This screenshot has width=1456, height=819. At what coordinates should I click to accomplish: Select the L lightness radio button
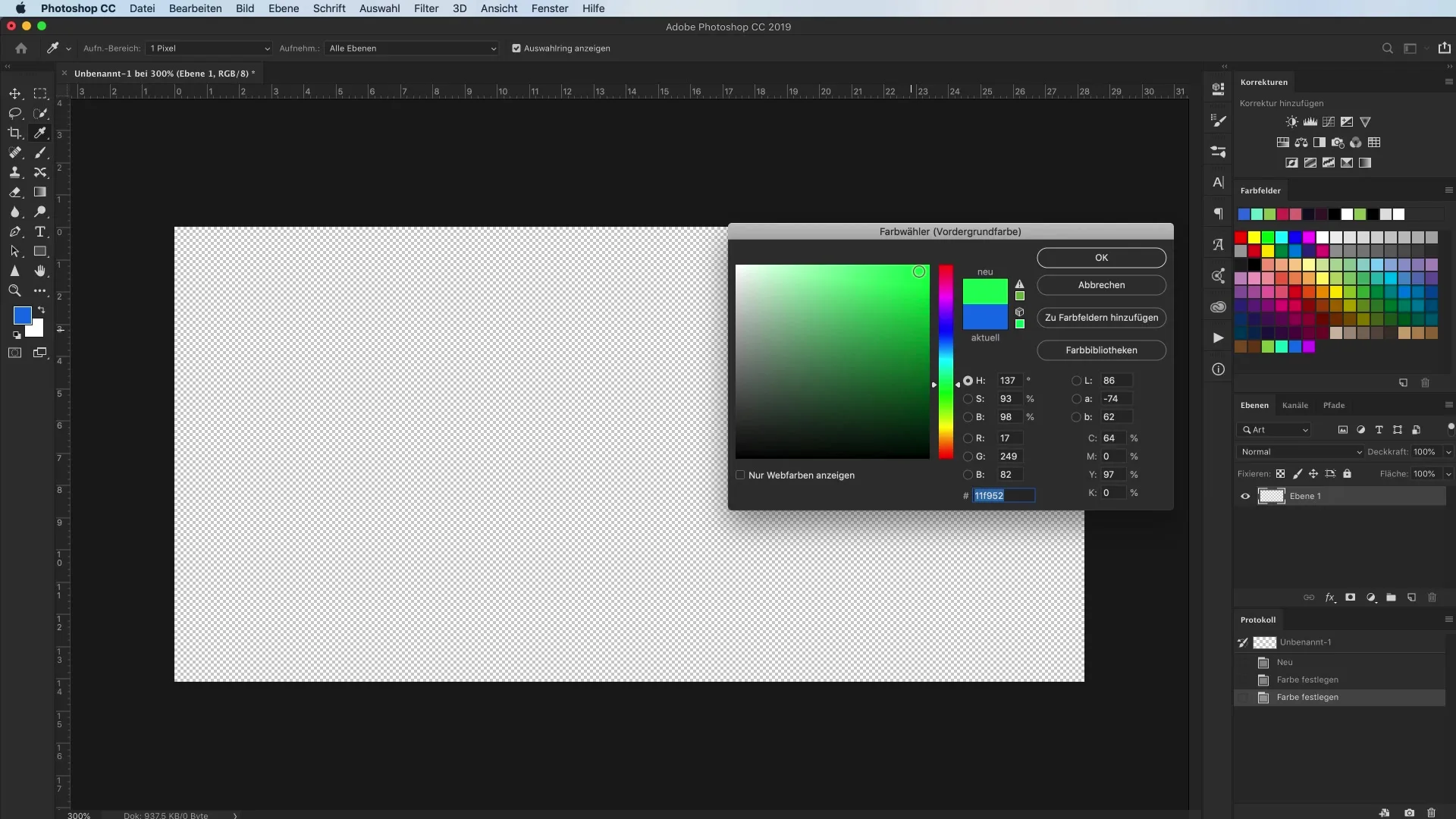tap(1077, 381)
